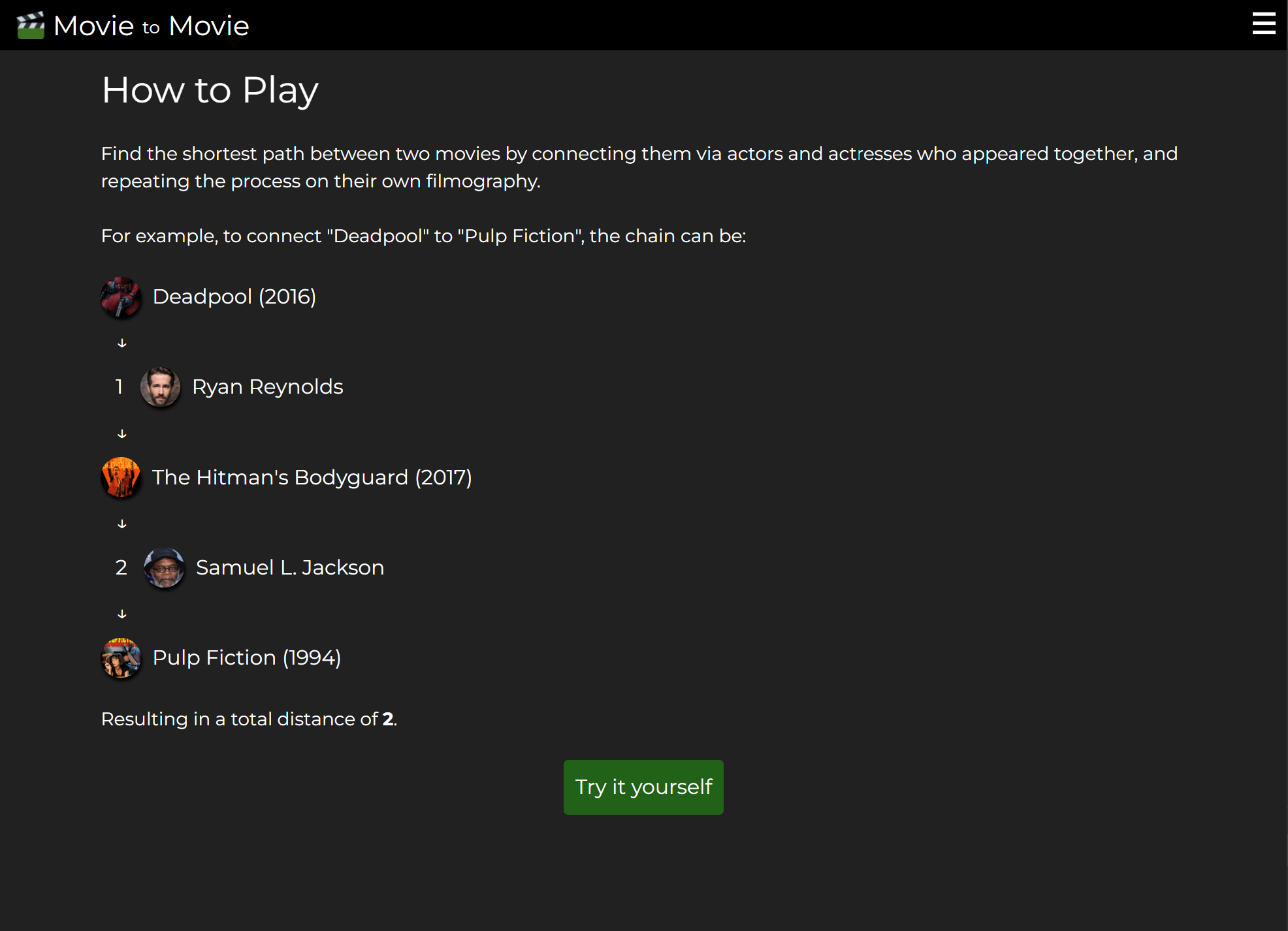1288x931 pixels.
Task: Click the How to Play heading
Action: click(210, 90)
